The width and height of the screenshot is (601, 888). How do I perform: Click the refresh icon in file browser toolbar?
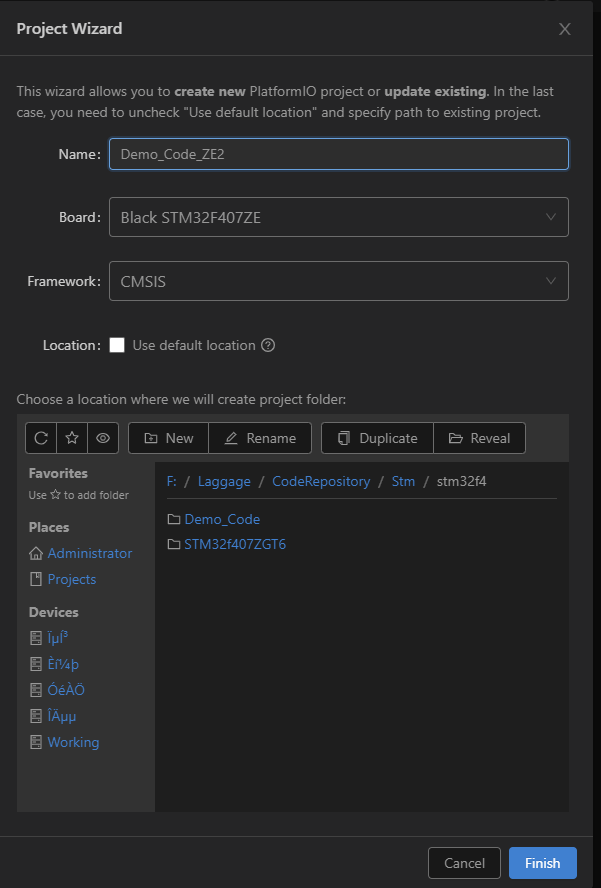pyautogui.click(x=41, y=438)
